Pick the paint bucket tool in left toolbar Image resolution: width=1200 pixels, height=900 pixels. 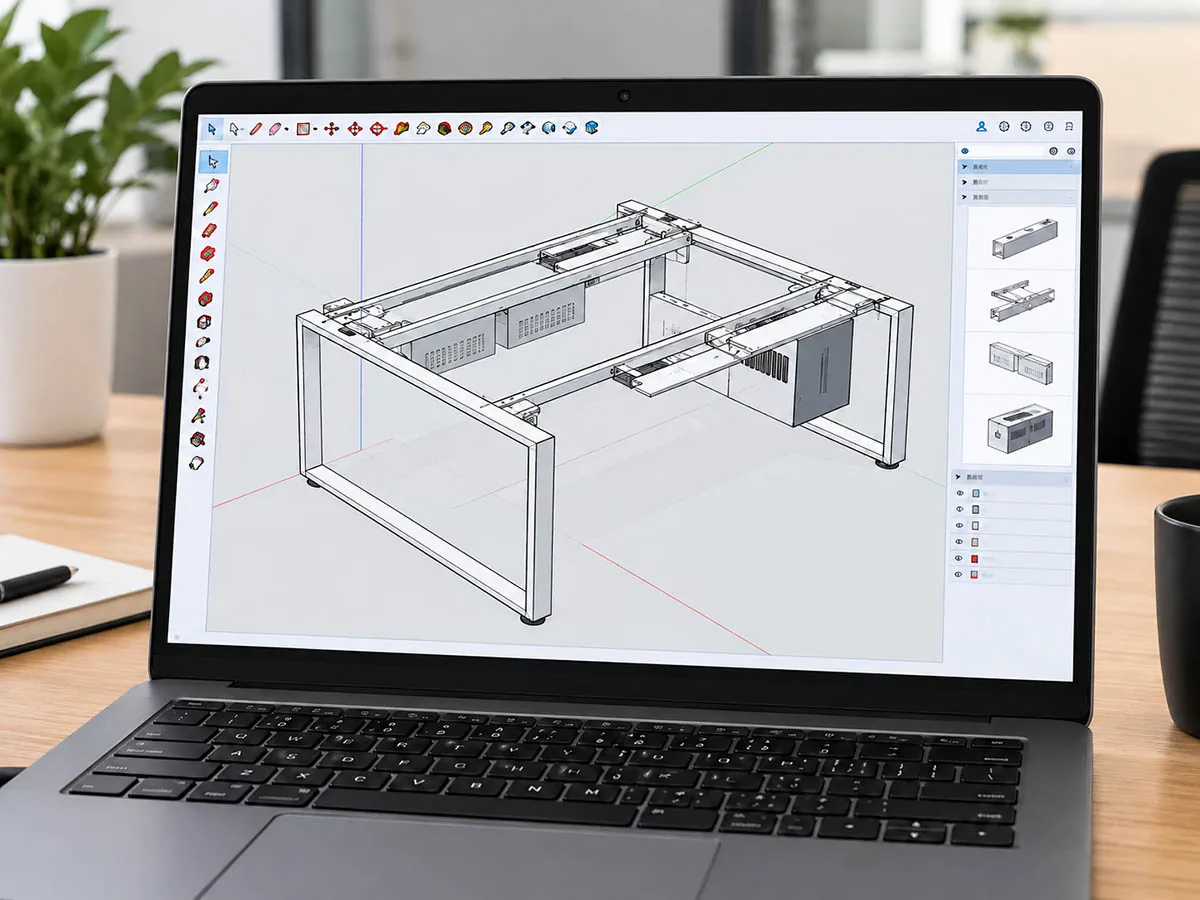point(211,185)
